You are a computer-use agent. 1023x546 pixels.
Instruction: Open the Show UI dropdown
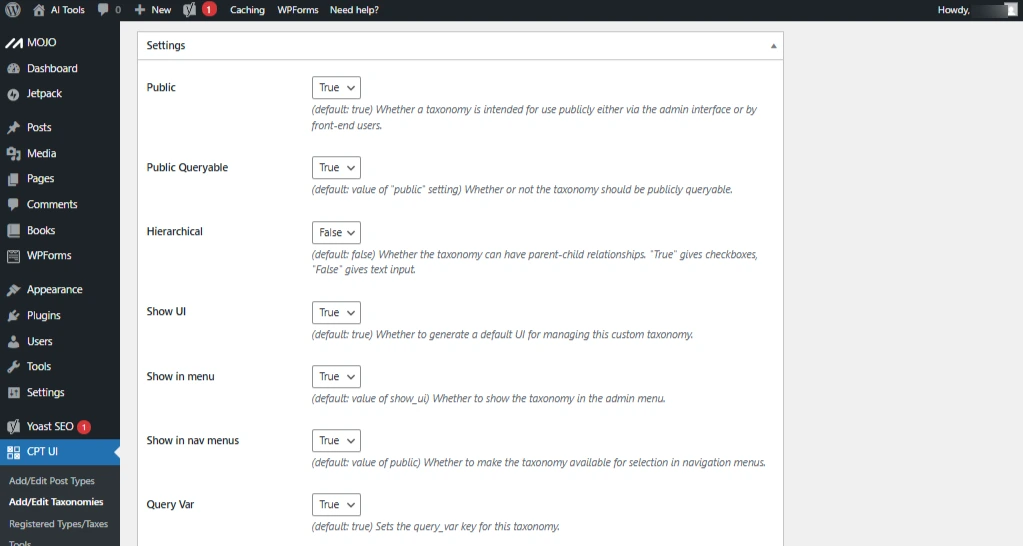[336, 313]
